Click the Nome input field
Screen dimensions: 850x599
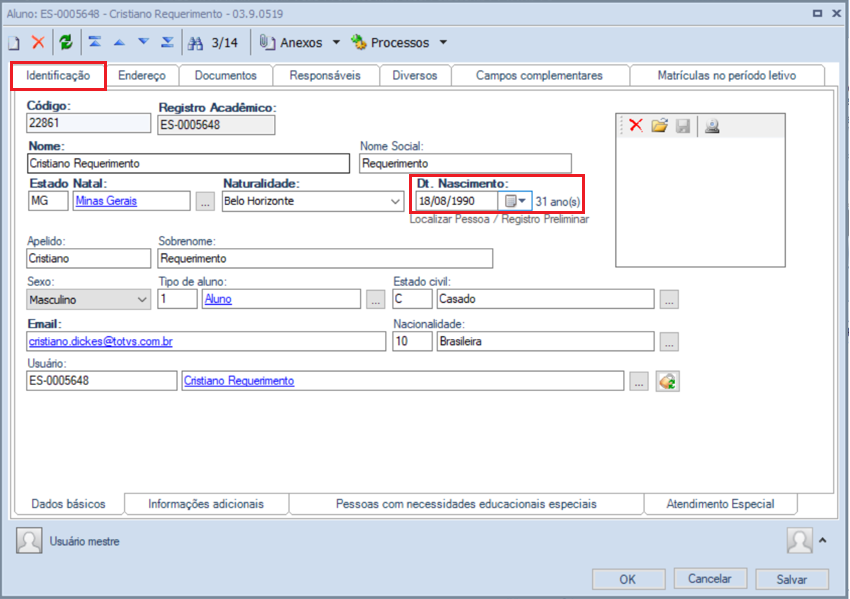click(188, 164)
